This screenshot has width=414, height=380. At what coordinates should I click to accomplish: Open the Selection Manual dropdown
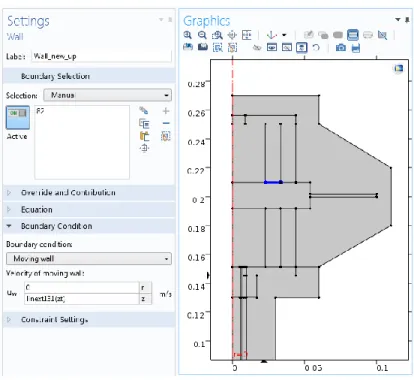point(108,95)
